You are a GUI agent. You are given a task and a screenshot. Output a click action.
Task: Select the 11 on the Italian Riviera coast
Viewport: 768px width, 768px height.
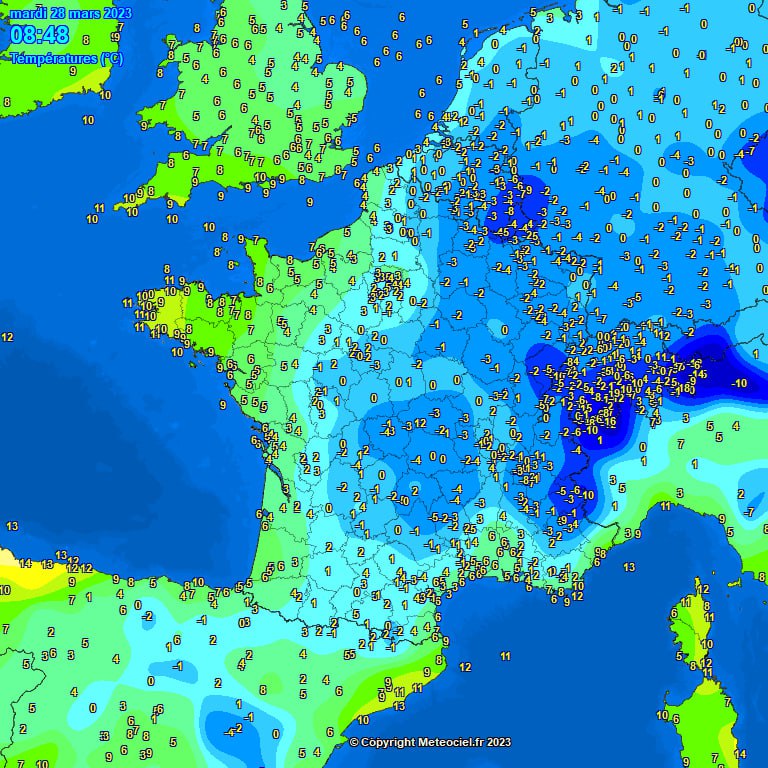pyautogui.click(x=664, y=507)
